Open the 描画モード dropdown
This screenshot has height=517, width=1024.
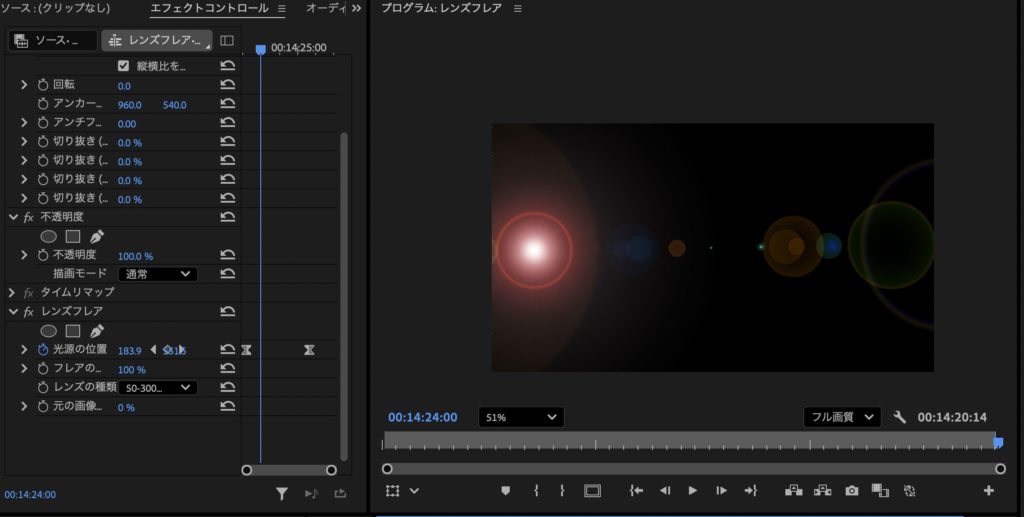[157, 274]
